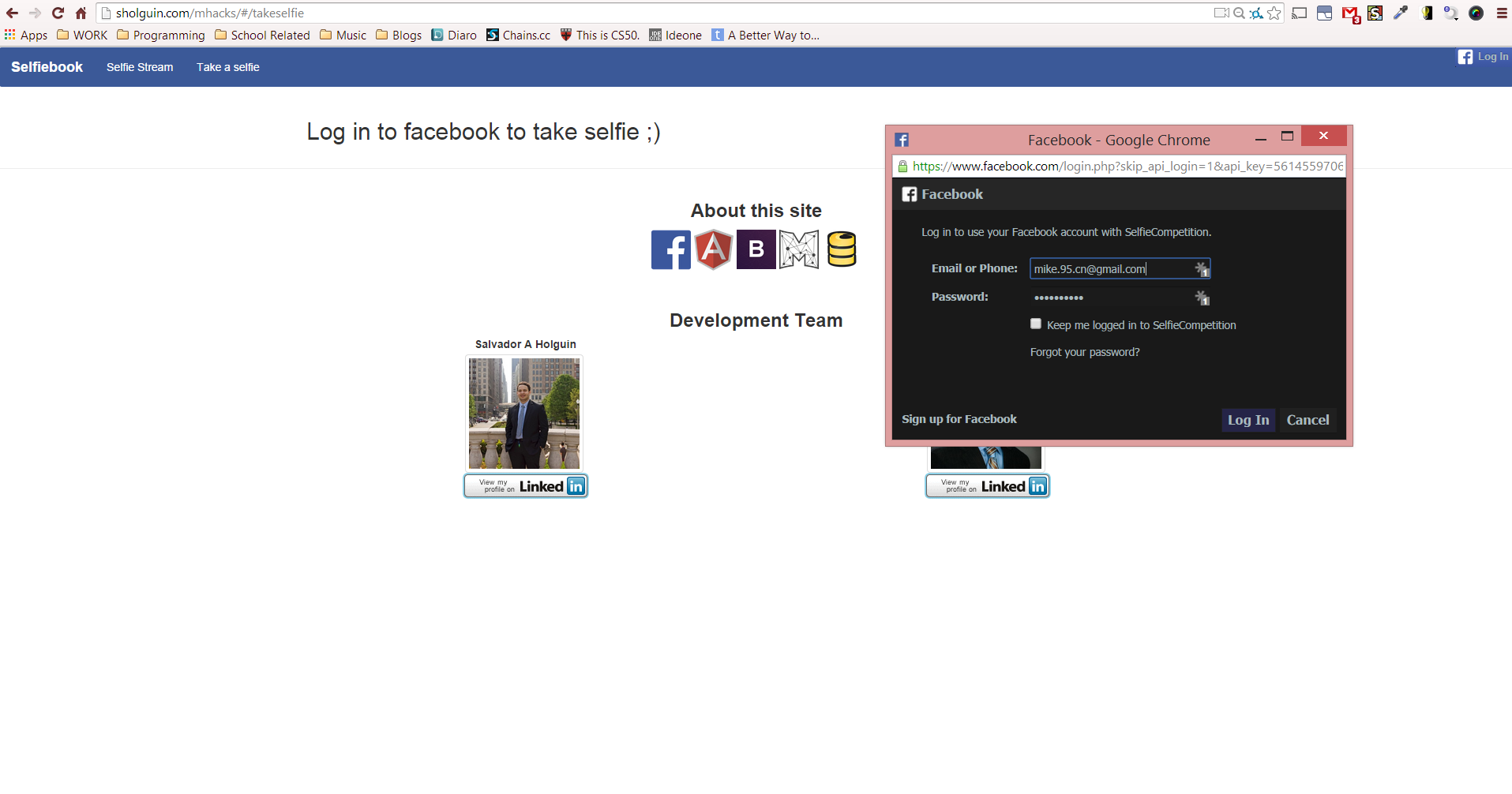Activate the eyedropper color picker extension

coord(1401,13)
